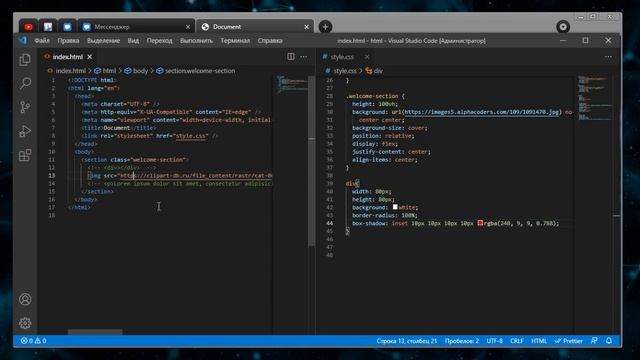Change indentation via Пробелов: 2

click(462, 341)
